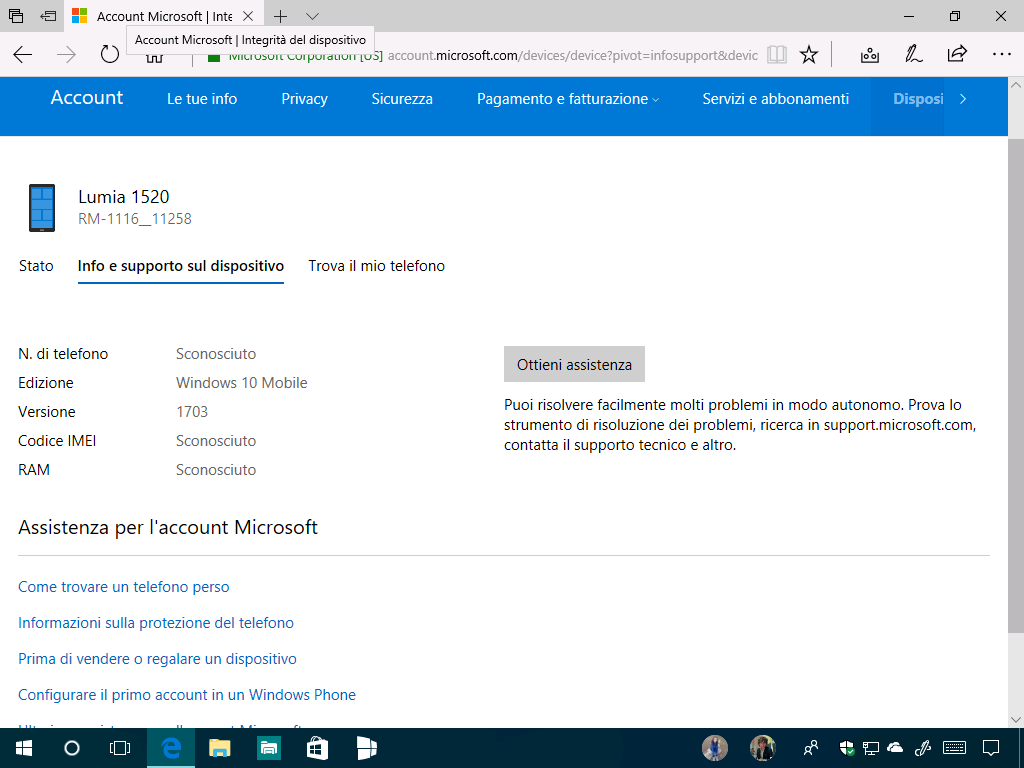Image resolution: width=1024 pixels, height=768 pixels.
Task: Click Edge icon on taskbar
Action: point(170,748)
